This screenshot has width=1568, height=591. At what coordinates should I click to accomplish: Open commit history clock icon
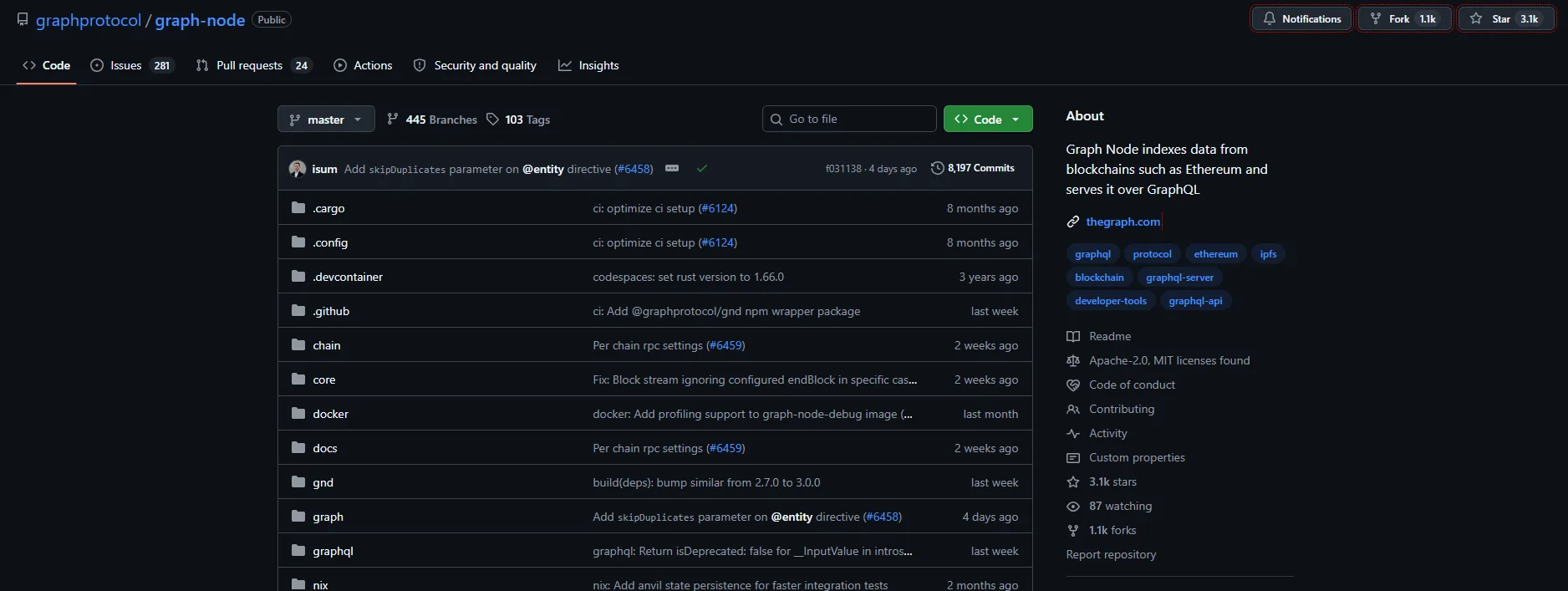tap(937, 168)
